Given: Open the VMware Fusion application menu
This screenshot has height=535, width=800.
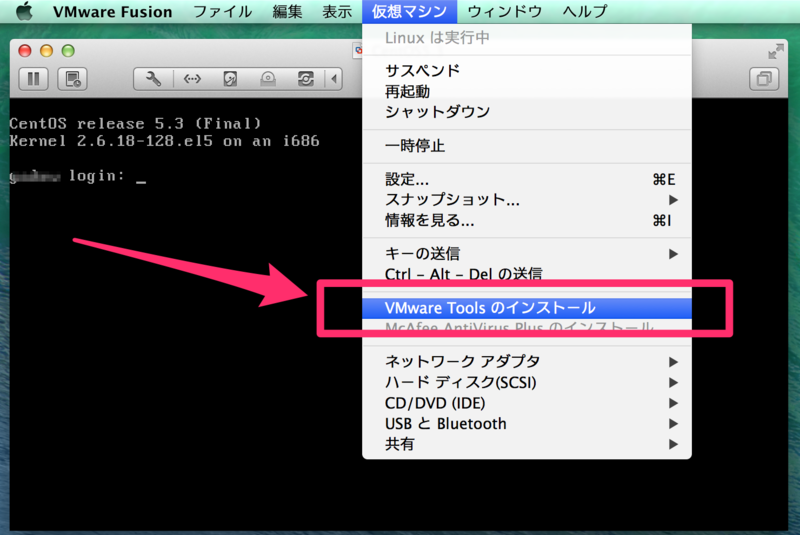Looking at the screenshot, I should point(112,11).
